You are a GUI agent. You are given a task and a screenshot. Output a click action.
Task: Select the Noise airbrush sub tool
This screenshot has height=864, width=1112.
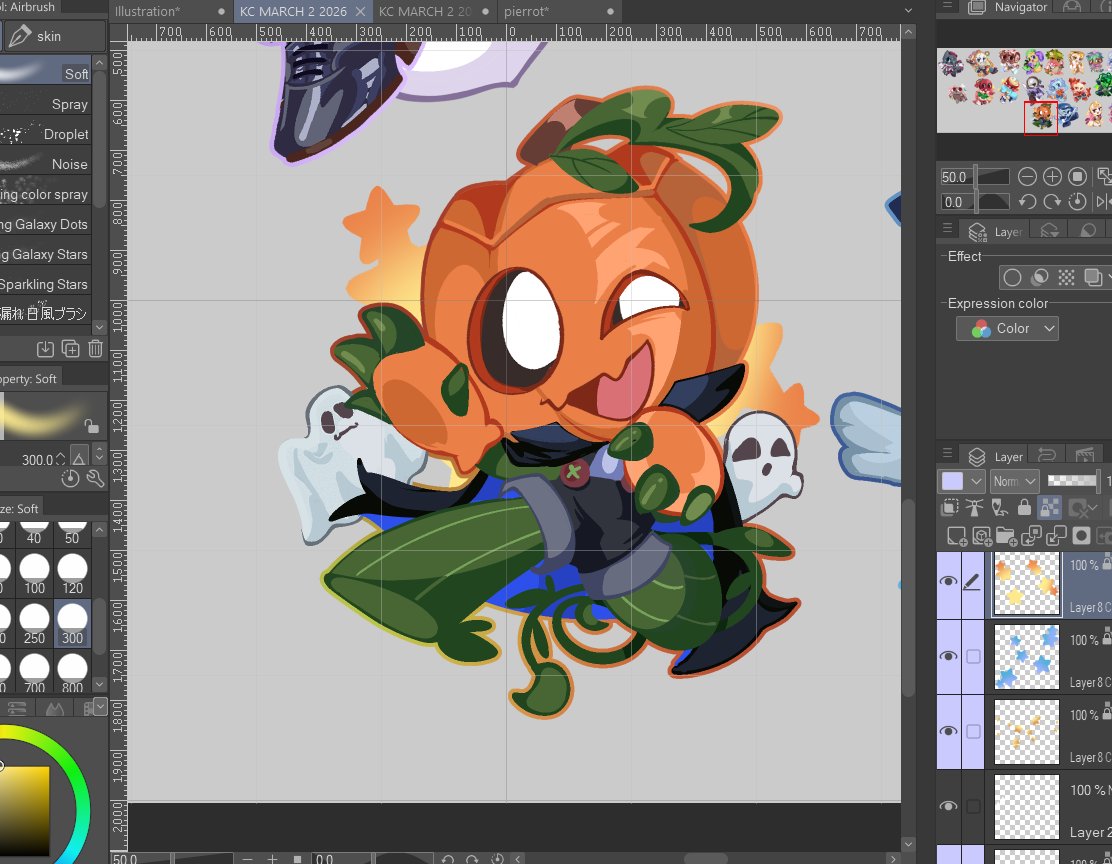[45, 164]
